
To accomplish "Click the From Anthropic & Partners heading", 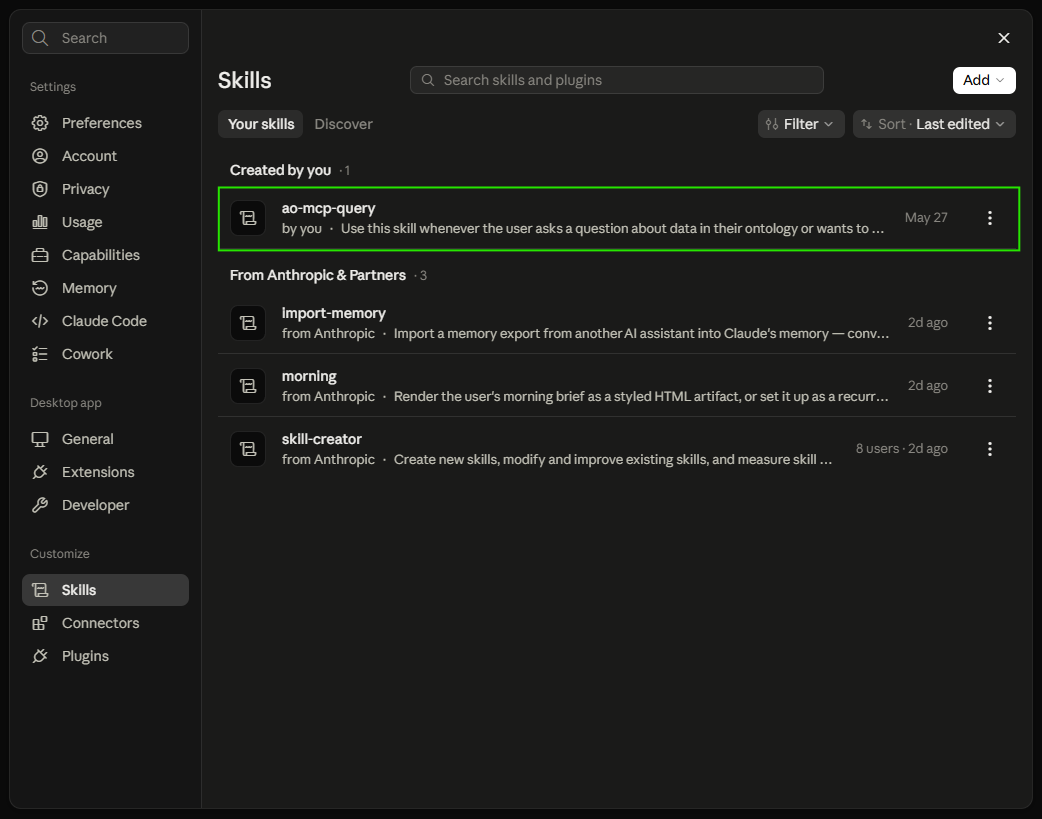I will pos(318,275).
